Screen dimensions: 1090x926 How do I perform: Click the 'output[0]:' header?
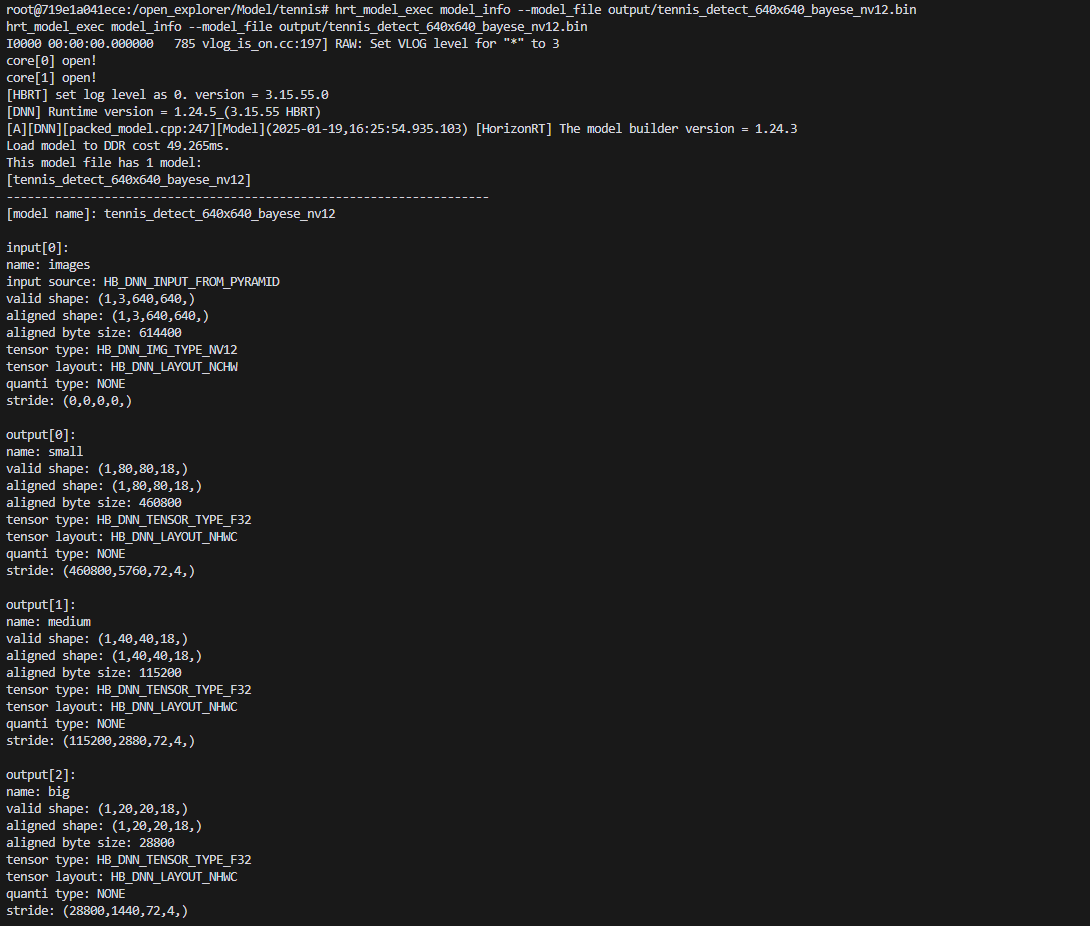pos(41,434)
